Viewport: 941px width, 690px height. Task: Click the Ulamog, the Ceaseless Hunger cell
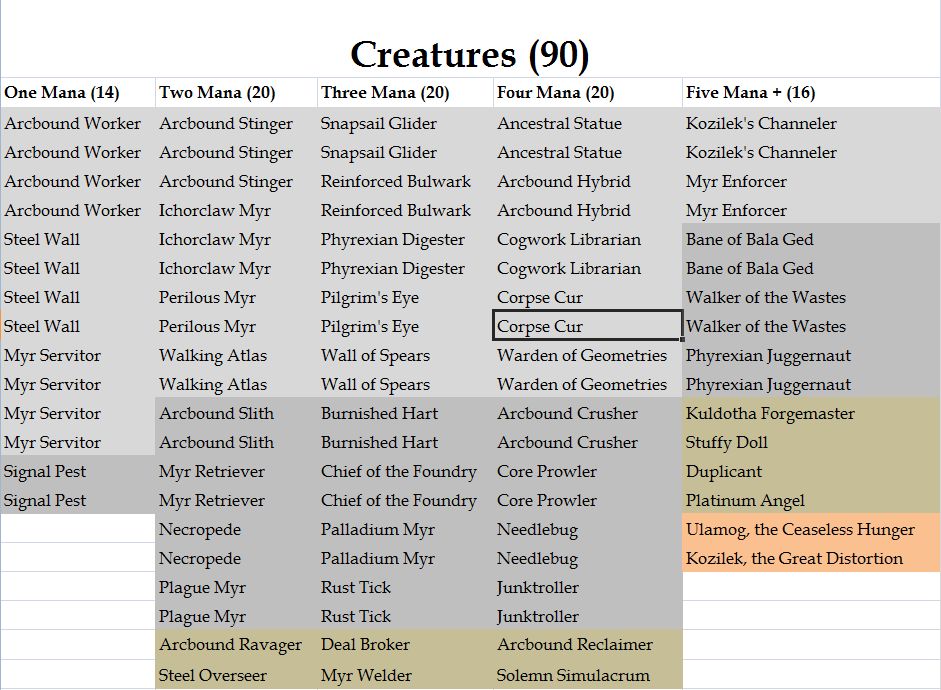[x=811, y=529]
